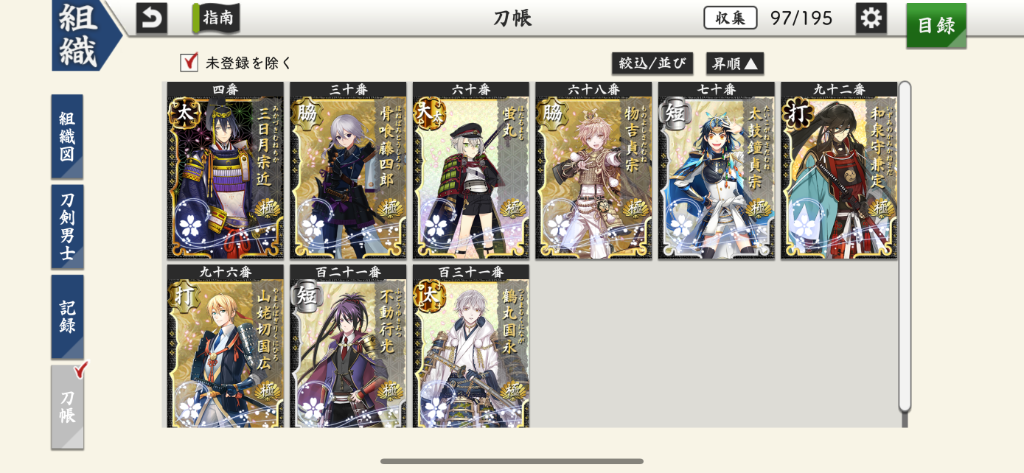Toggle 昇順 ascending sort order

pos(735,63)
